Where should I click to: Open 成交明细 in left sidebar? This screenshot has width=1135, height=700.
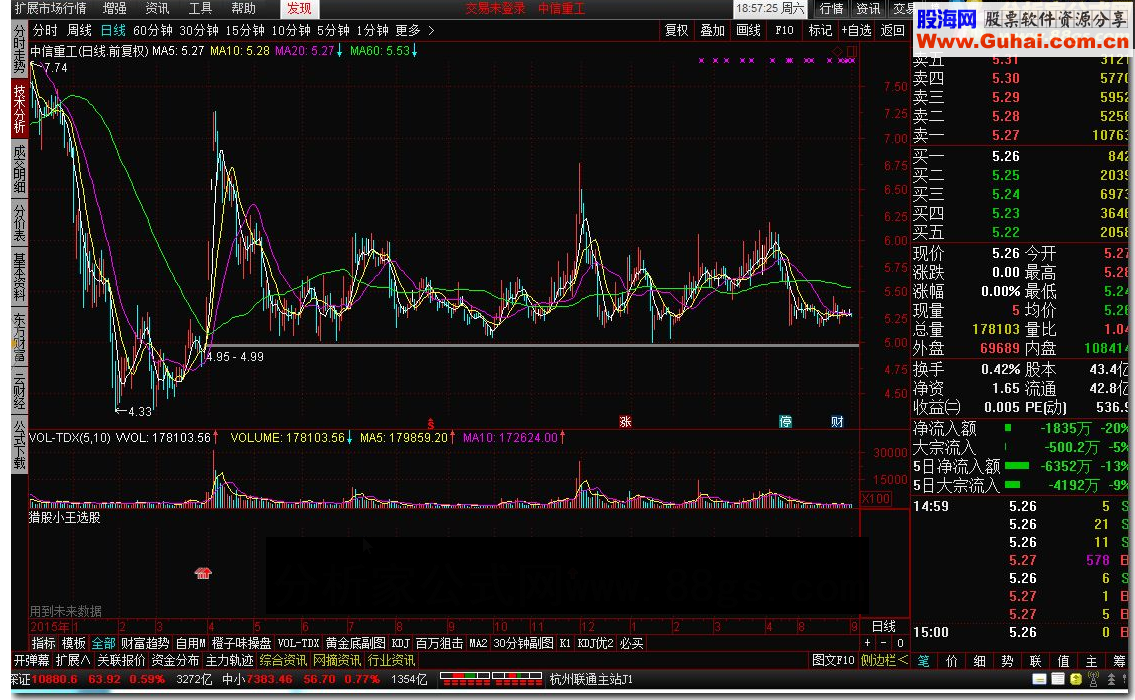tap(20, 169)
